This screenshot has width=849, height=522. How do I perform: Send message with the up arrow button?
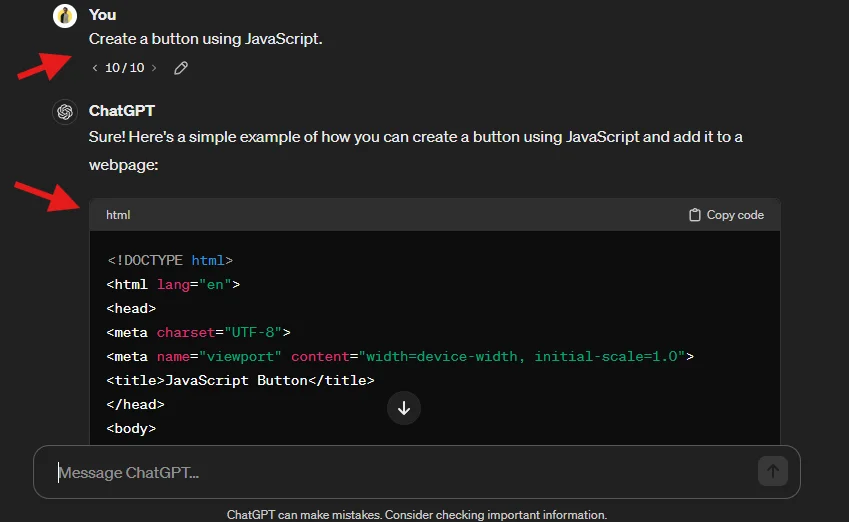click(773, 471)
